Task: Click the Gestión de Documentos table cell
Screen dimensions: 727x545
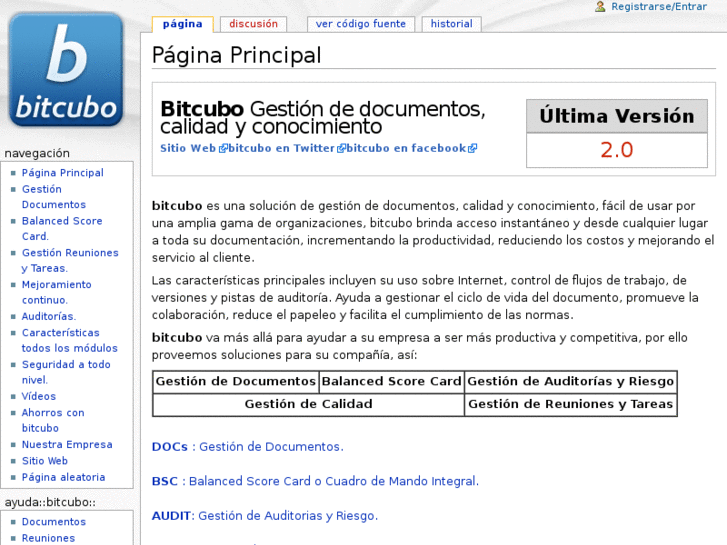Action: click(x=236, y=382)
